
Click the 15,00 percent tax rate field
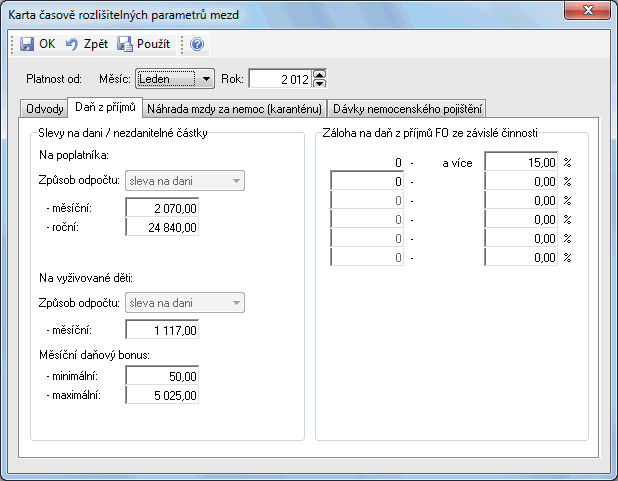click(x=520, y=162)
